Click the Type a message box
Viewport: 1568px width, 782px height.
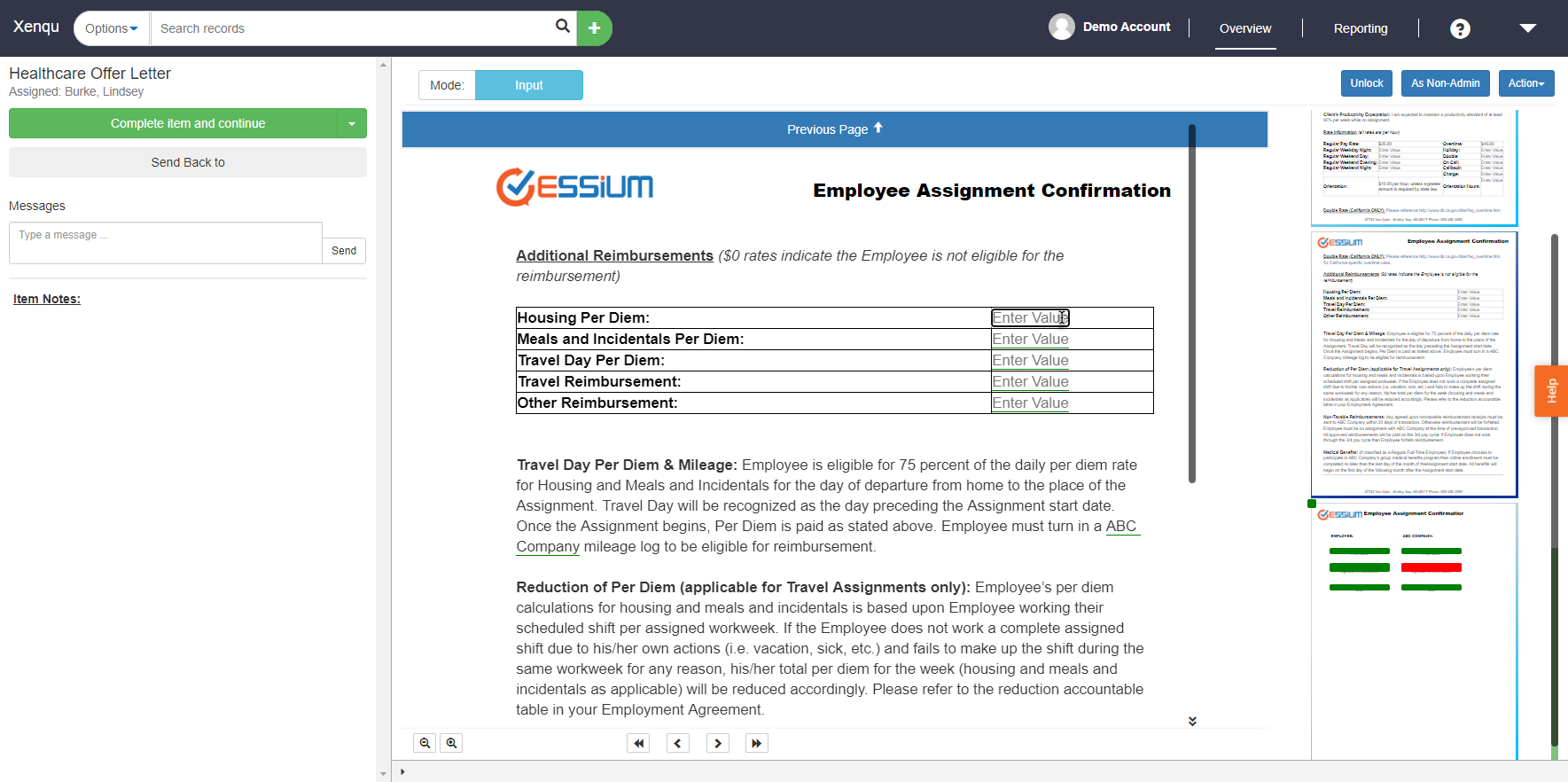[x=166, y=243]
